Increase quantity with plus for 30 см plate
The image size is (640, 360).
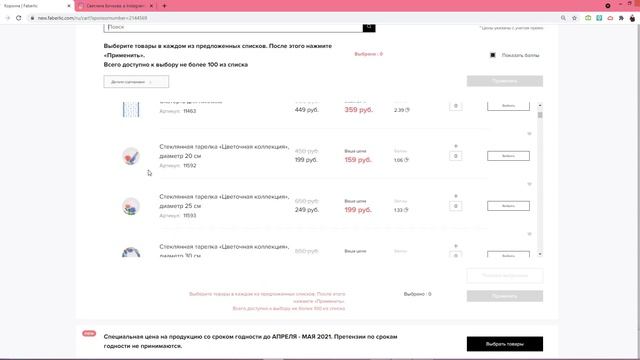pyautogui.click(x=456, y=246)
